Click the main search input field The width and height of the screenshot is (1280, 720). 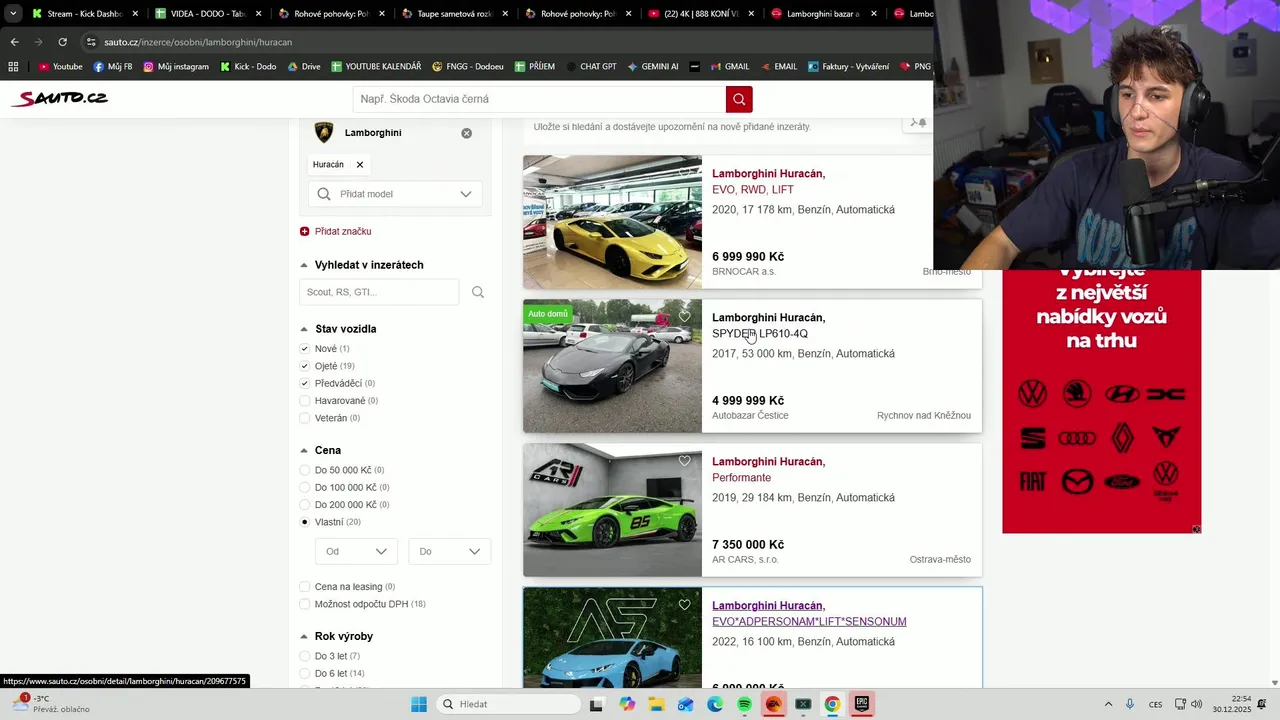pyautogui.click(x=539, y=99)
